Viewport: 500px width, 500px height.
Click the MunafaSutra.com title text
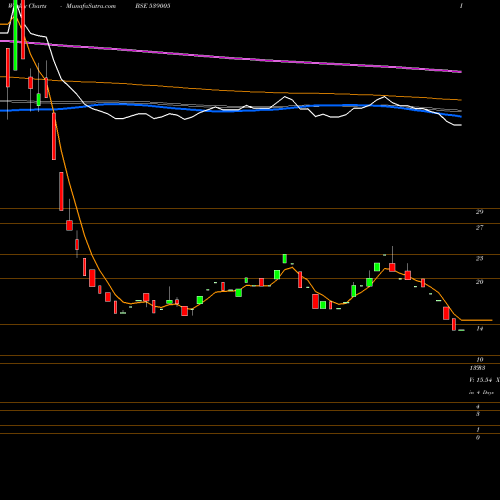coord(91,6)
